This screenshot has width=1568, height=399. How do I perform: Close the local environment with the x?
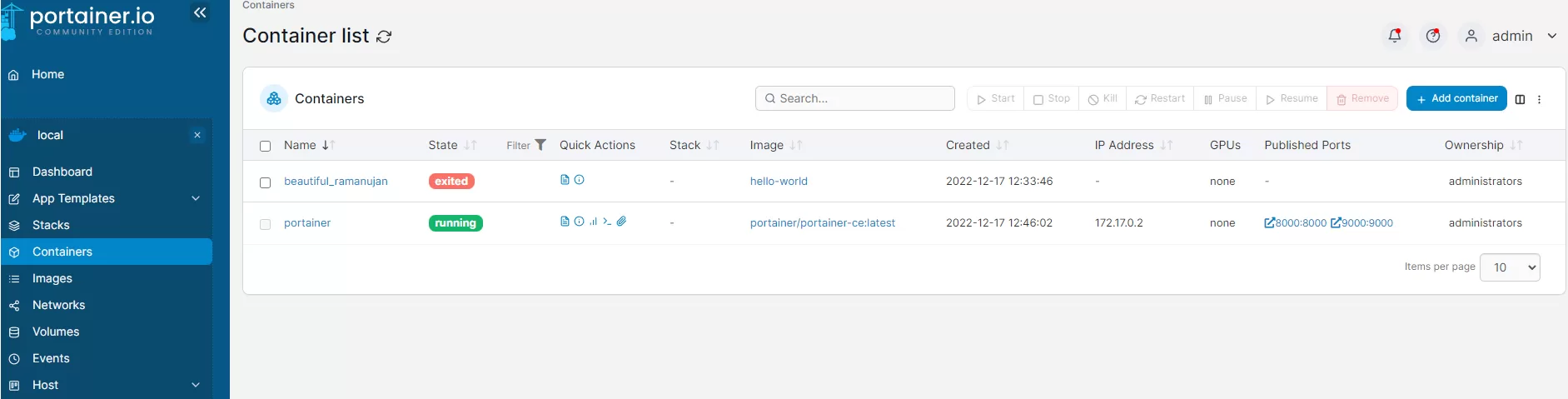pos(197,135)
